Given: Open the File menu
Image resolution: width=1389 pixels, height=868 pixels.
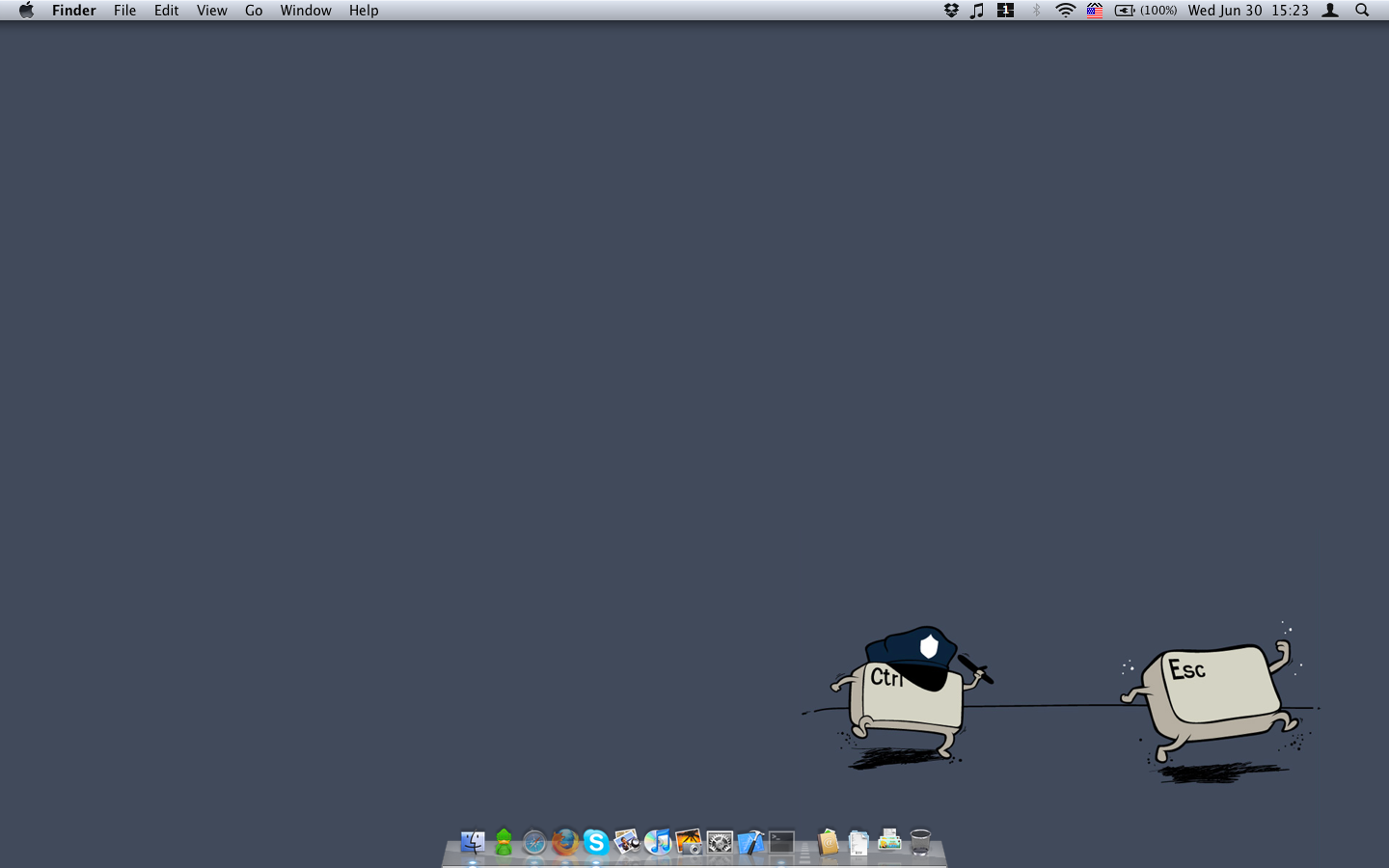Looking at the screenshot, I should [x=124, y=11].
